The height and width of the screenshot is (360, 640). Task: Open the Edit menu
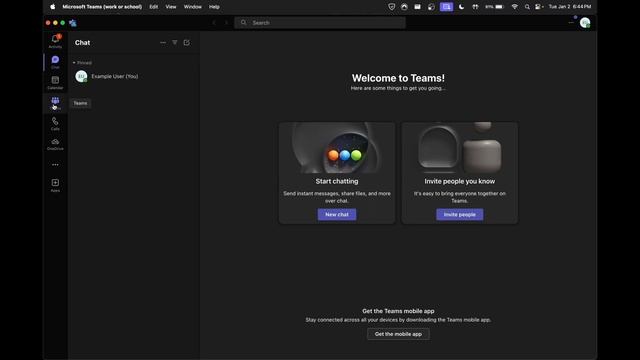tap(153, 7)
